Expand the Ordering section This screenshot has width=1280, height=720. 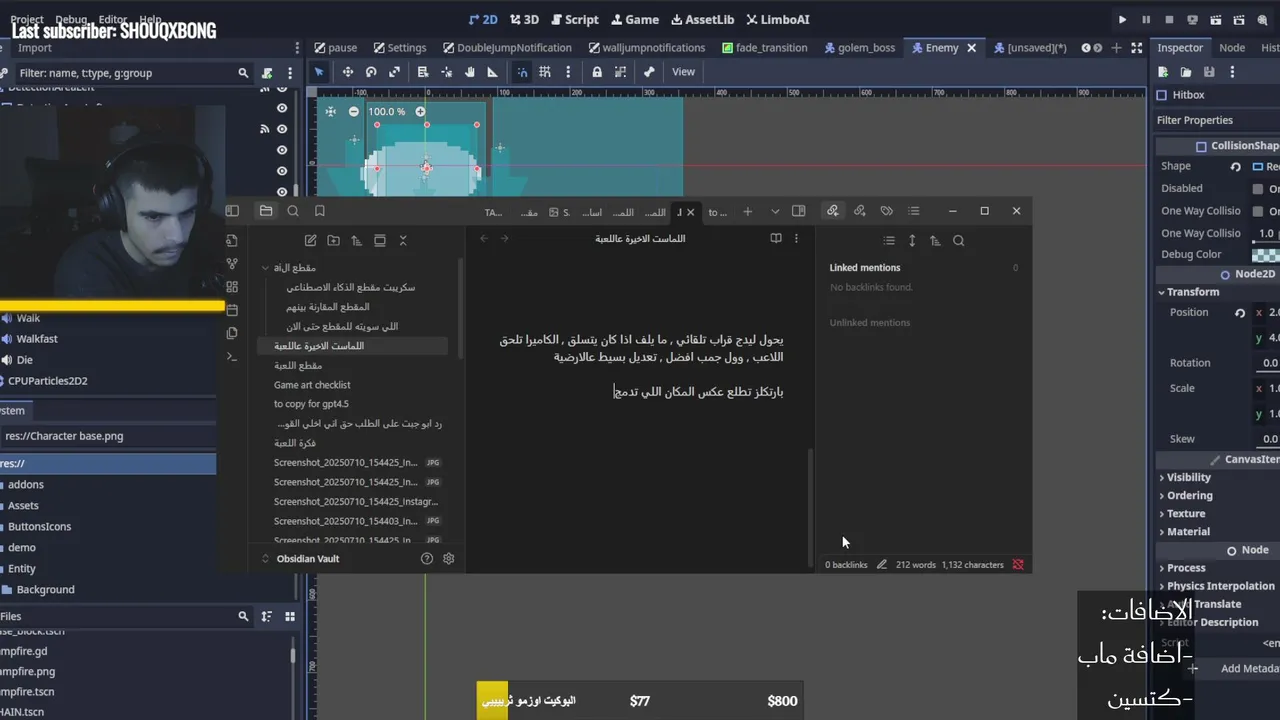(x=1186, y=496)
